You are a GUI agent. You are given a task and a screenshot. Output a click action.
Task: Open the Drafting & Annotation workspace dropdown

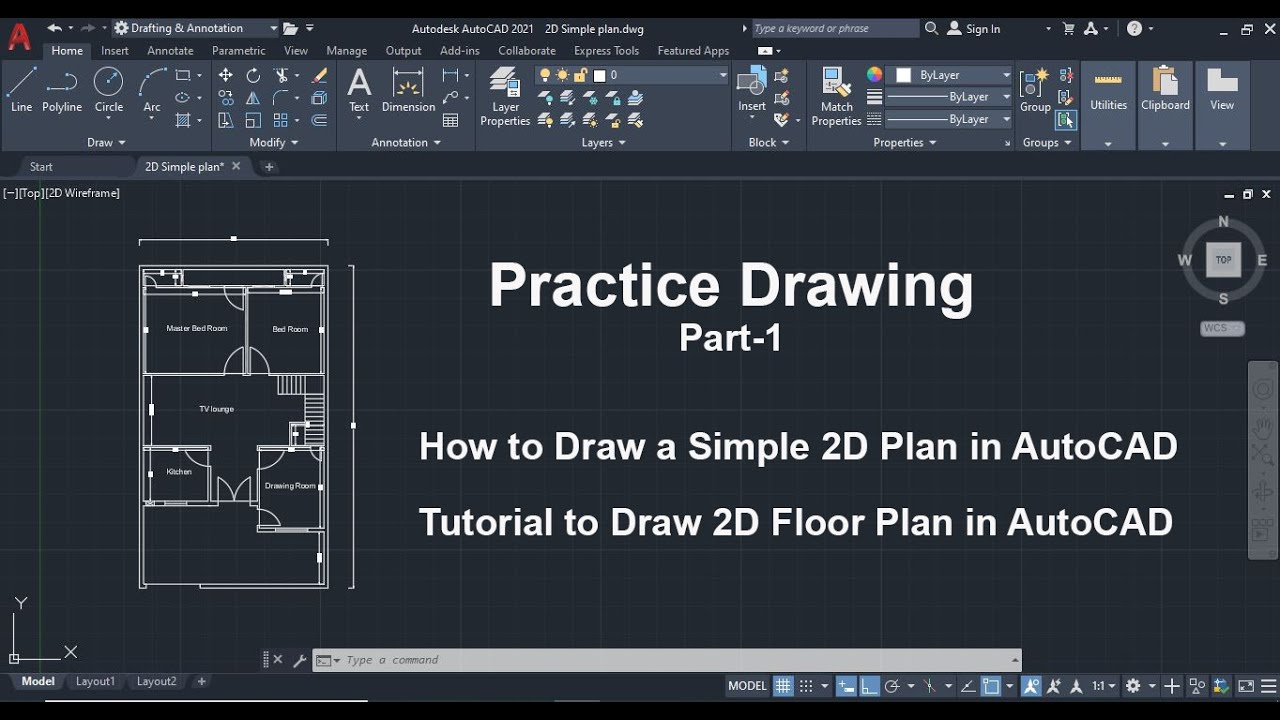tap(196, 28)
